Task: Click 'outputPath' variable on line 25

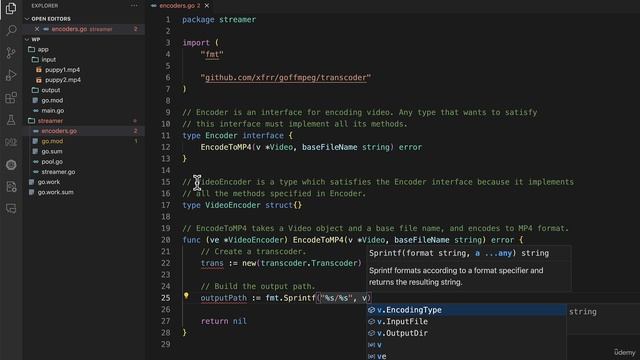Action: [x=224, y=298]
